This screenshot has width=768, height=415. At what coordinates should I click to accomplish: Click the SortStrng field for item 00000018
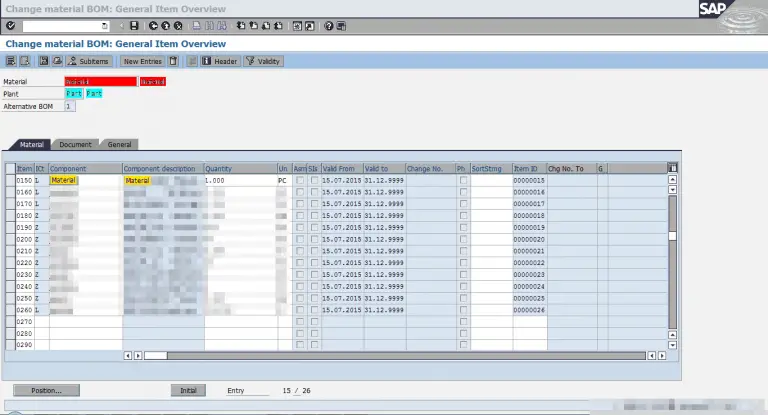pyautogui.click(x=490, y=216)
